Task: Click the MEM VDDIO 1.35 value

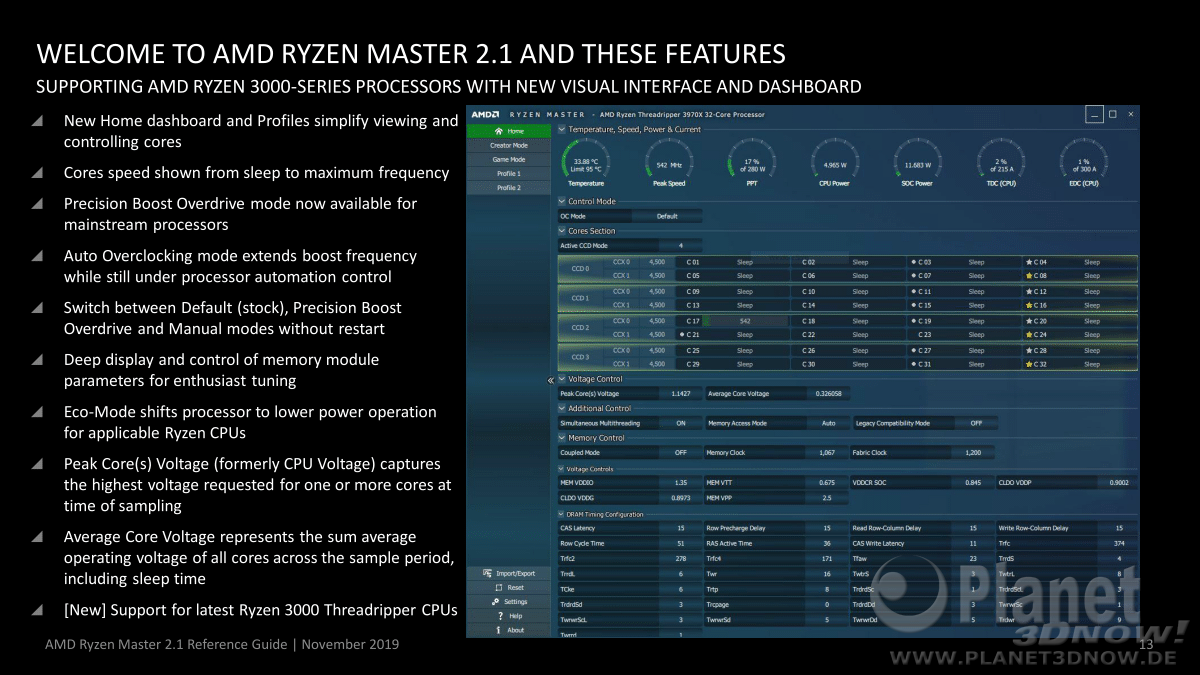Action: click(x=680, y=483)
